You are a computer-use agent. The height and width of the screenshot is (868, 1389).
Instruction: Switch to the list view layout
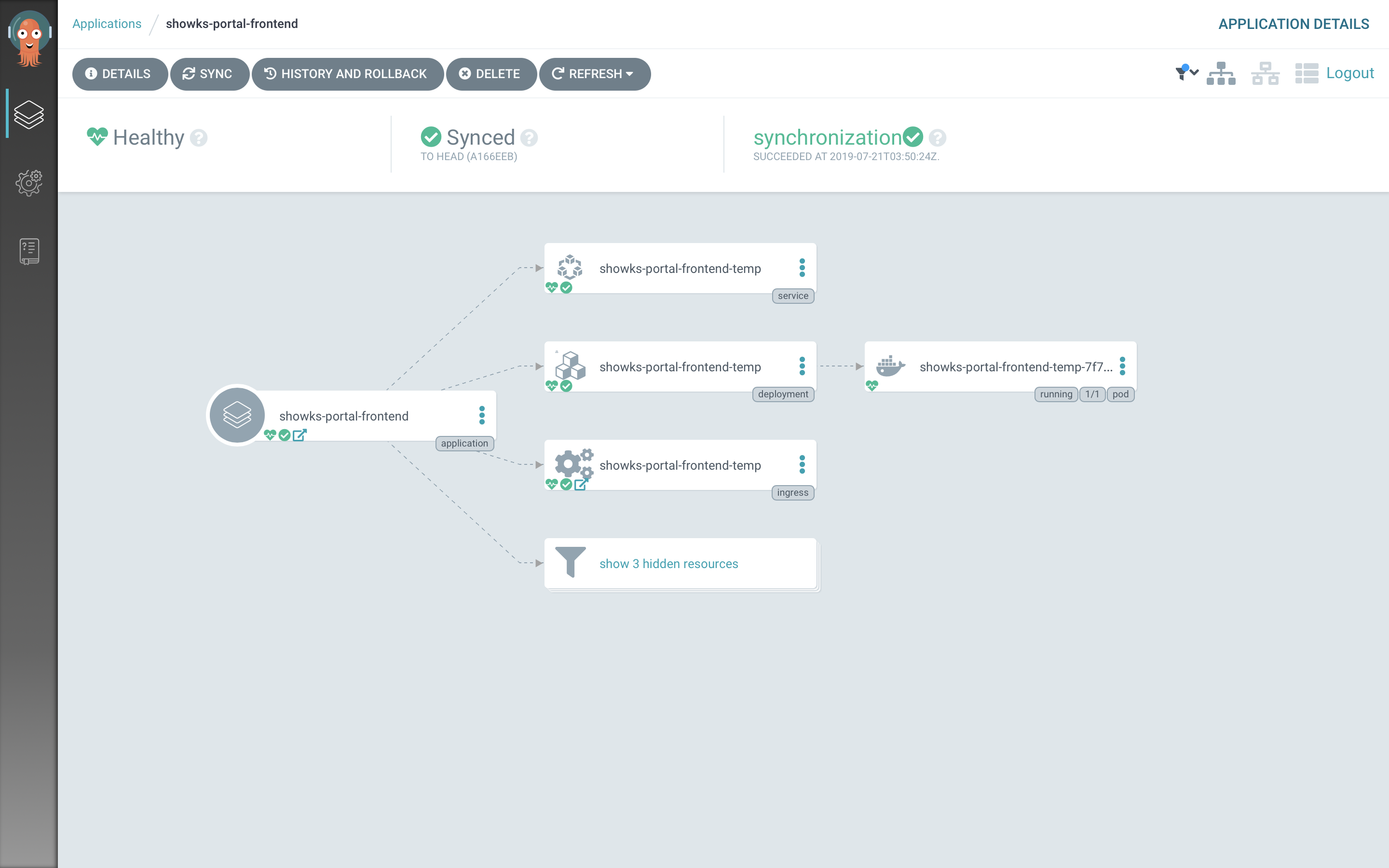1307,73
